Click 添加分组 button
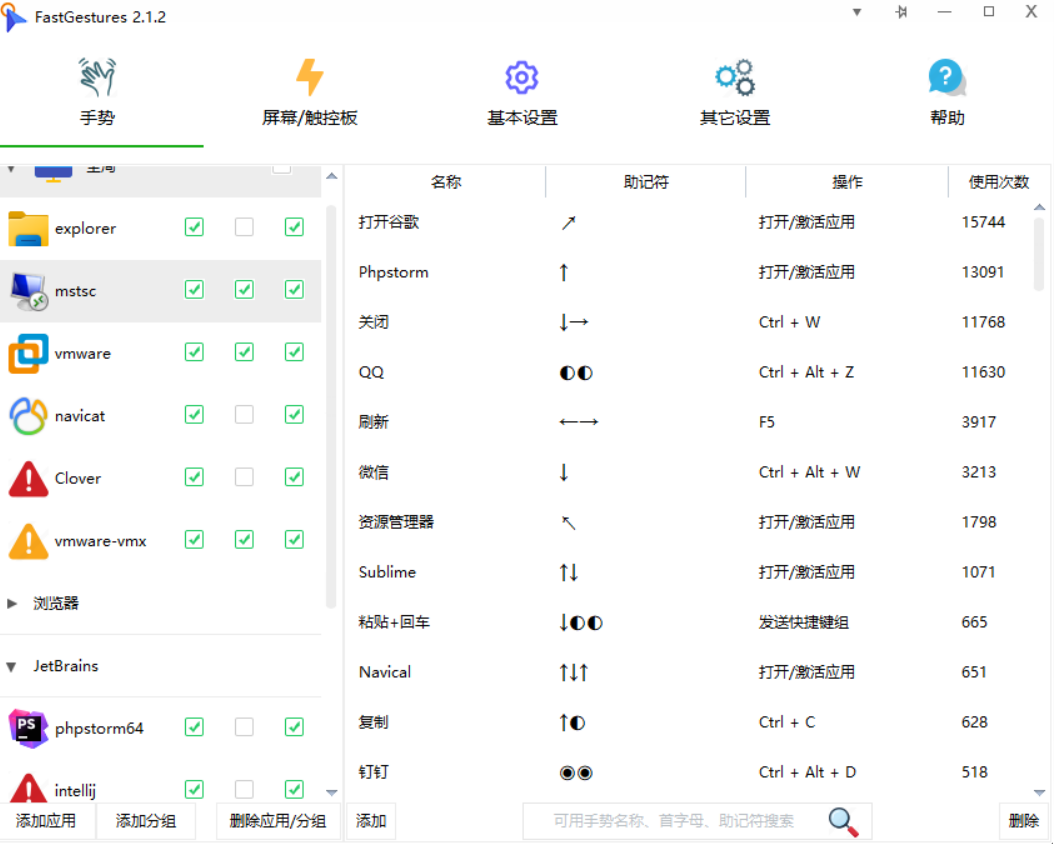 click(x=146, y=821)
